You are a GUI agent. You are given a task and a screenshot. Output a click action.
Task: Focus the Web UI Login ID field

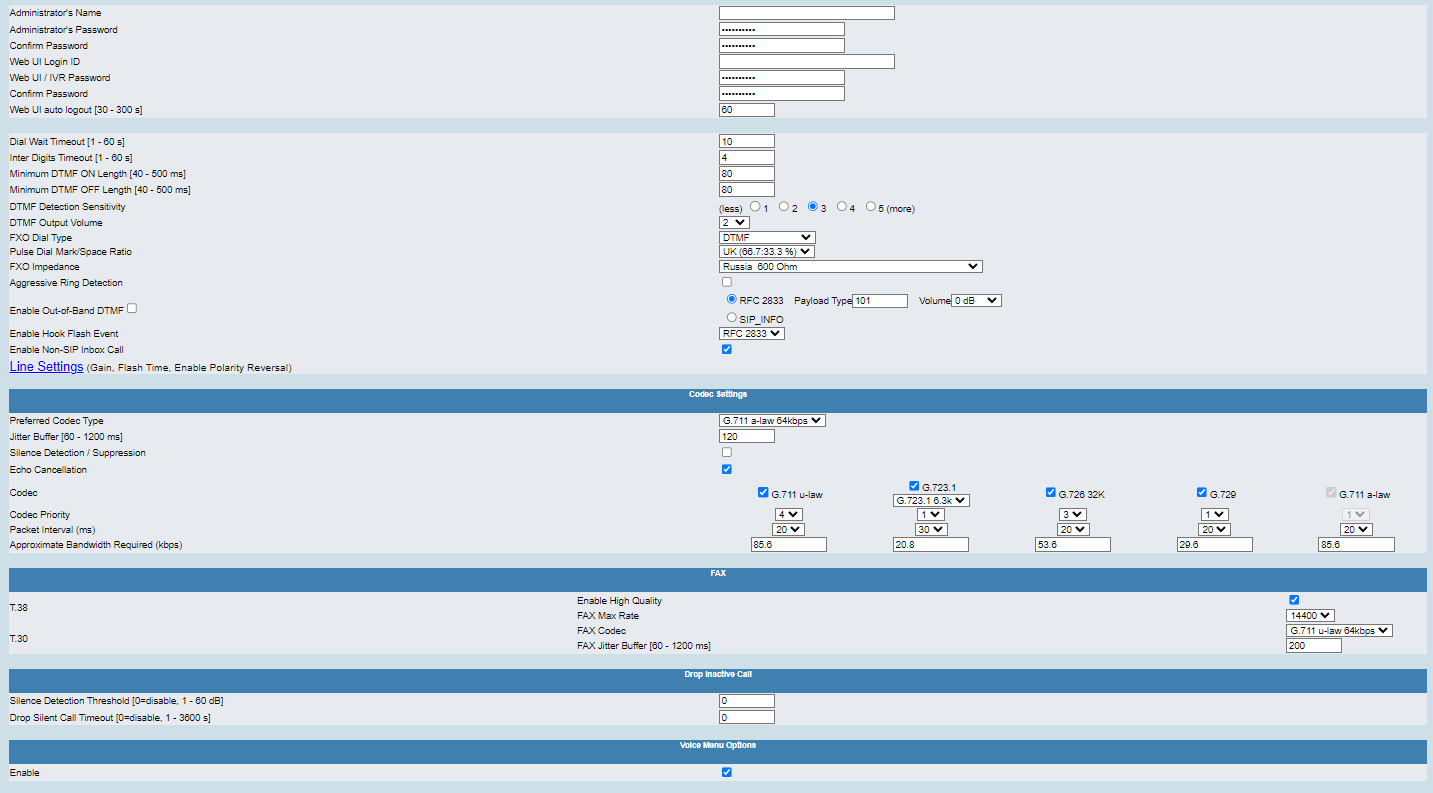click(806, 62)
